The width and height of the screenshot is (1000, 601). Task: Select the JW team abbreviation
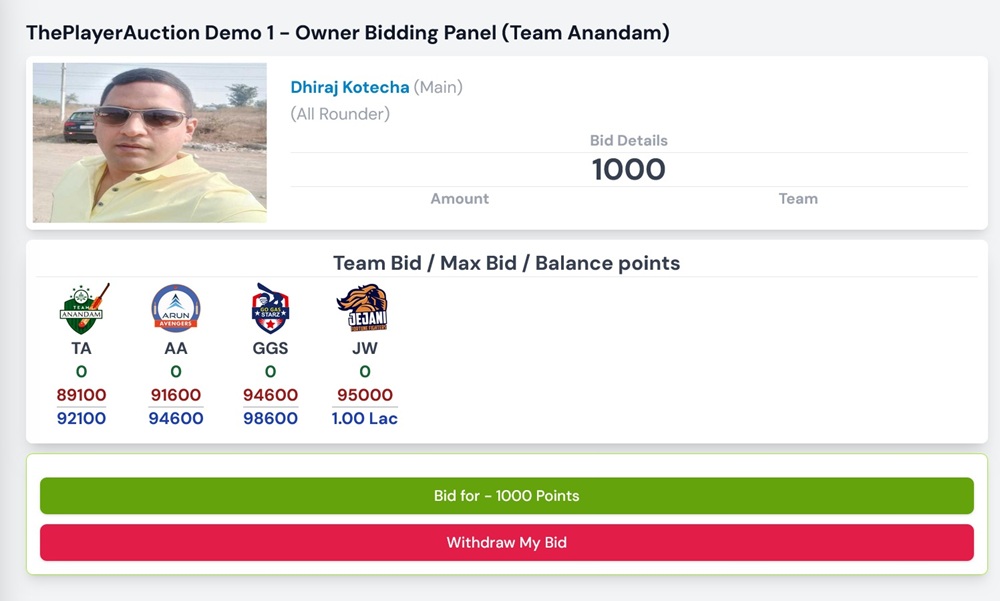[x=364, y=348]
